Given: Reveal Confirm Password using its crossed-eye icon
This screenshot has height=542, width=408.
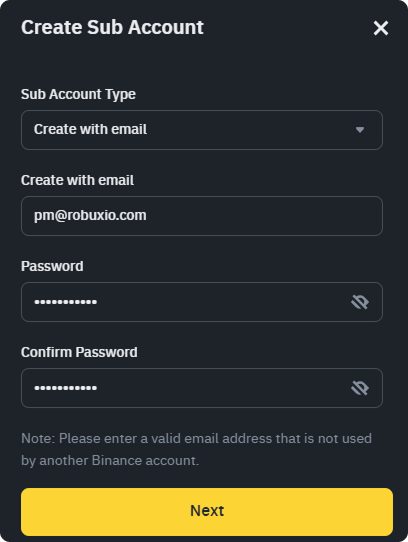Looking at the screenshot, I should coord(360,388).
